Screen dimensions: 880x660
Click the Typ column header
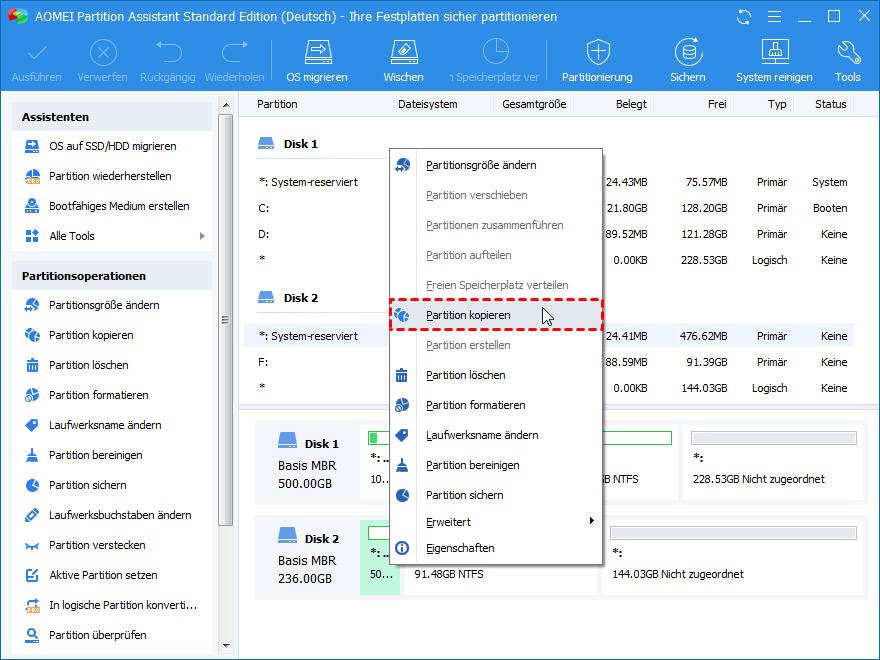point(777,104)
